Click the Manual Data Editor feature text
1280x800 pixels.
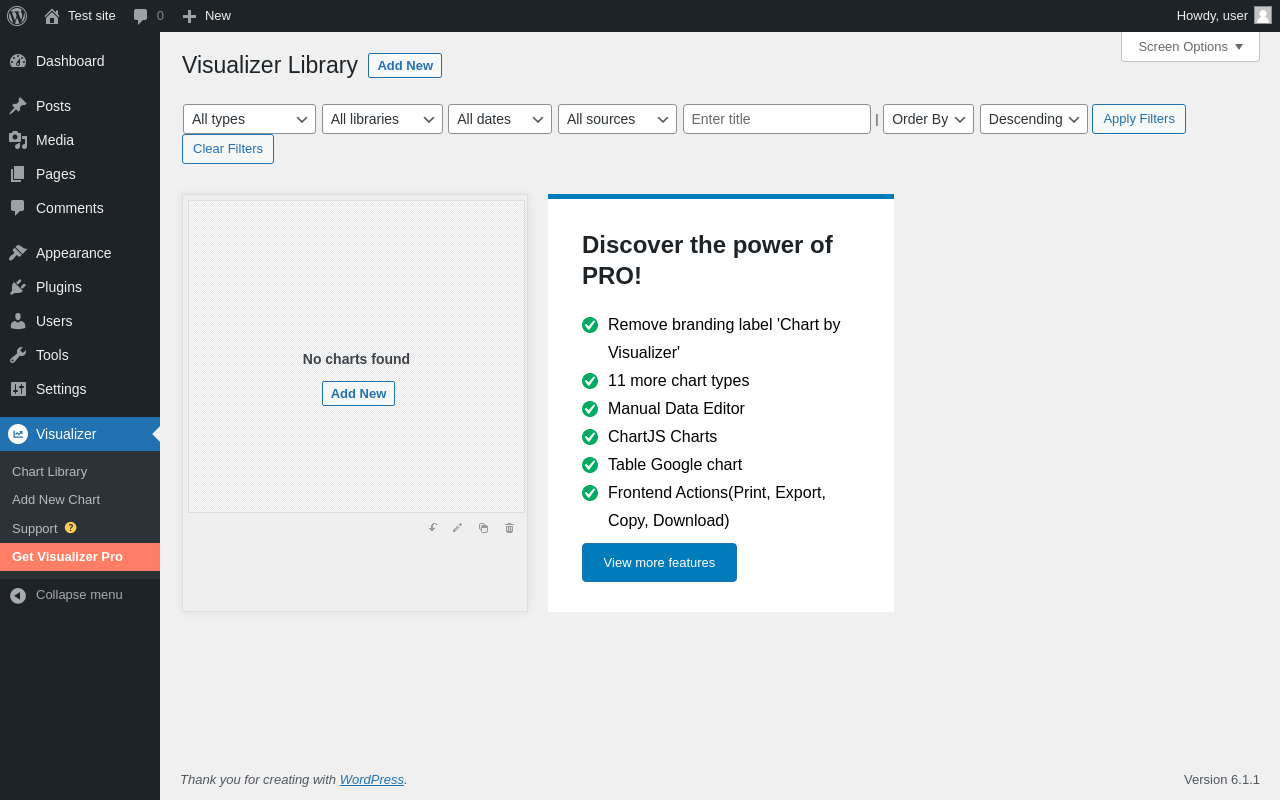[x=676, y=409]
